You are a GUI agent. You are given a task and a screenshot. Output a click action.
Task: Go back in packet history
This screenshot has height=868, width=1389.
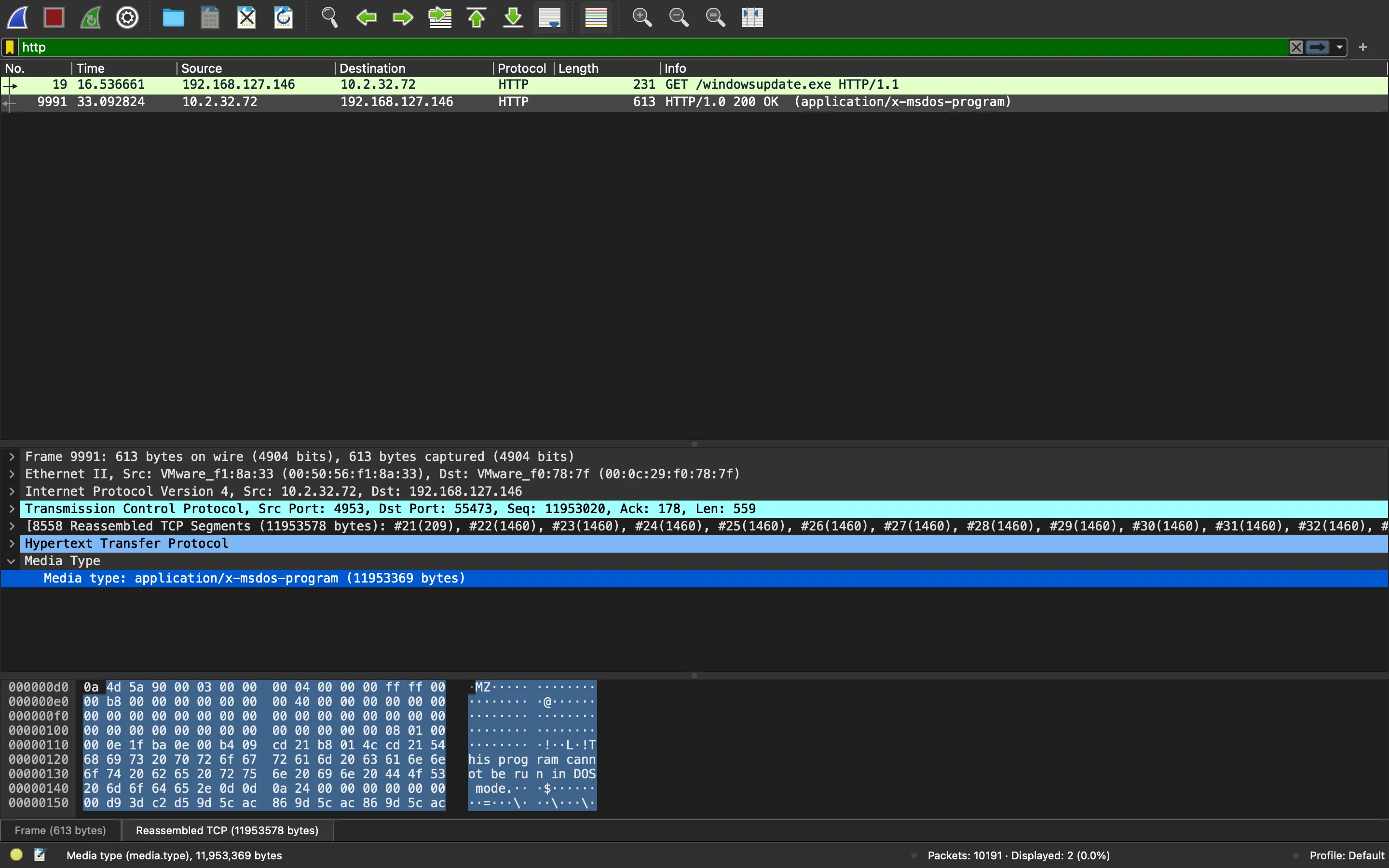(x=366, y=17)
